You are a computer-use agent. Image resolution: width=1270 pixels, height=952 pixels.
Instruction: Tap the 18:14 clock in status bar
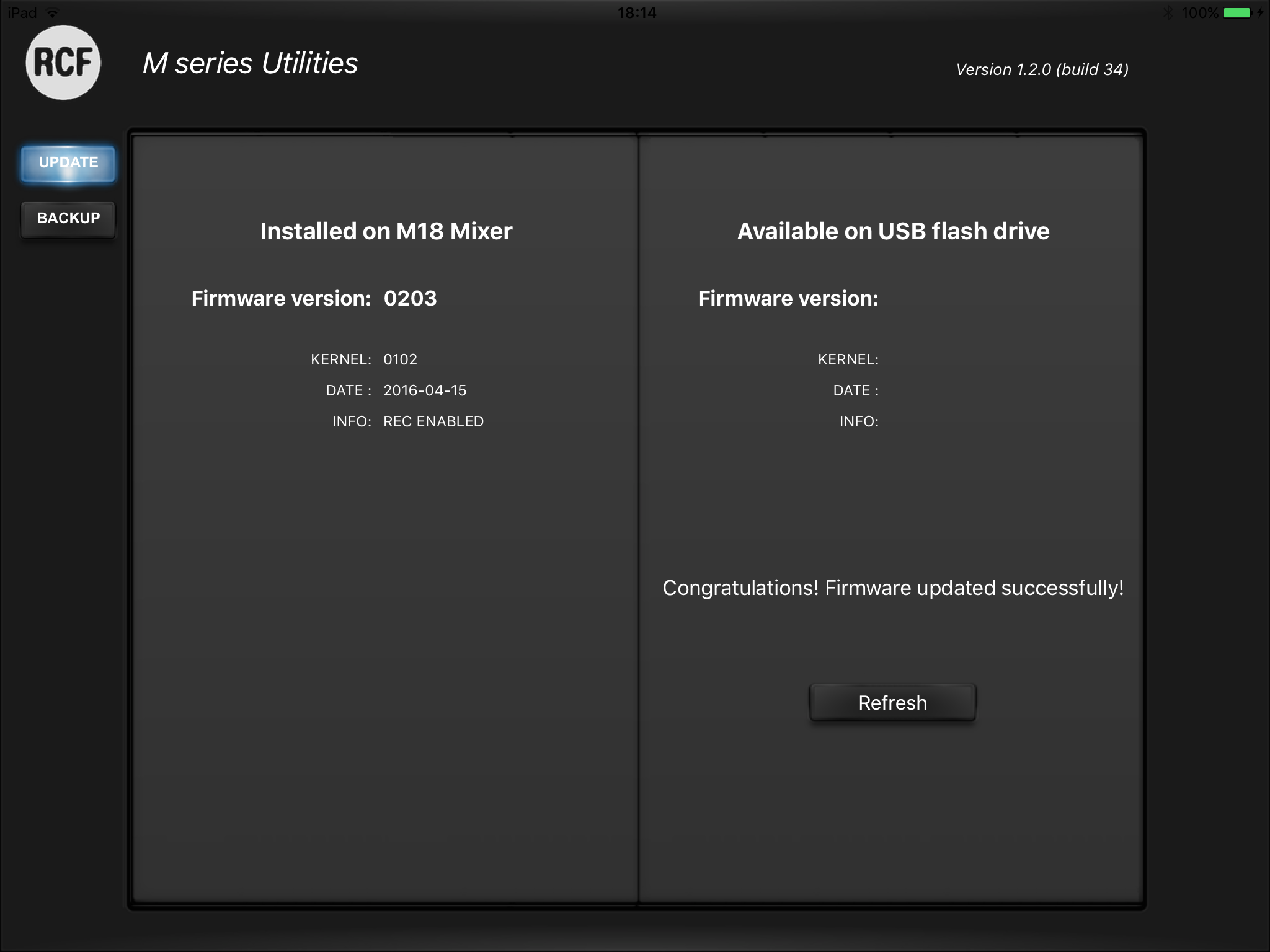click(x=636, y=12)
